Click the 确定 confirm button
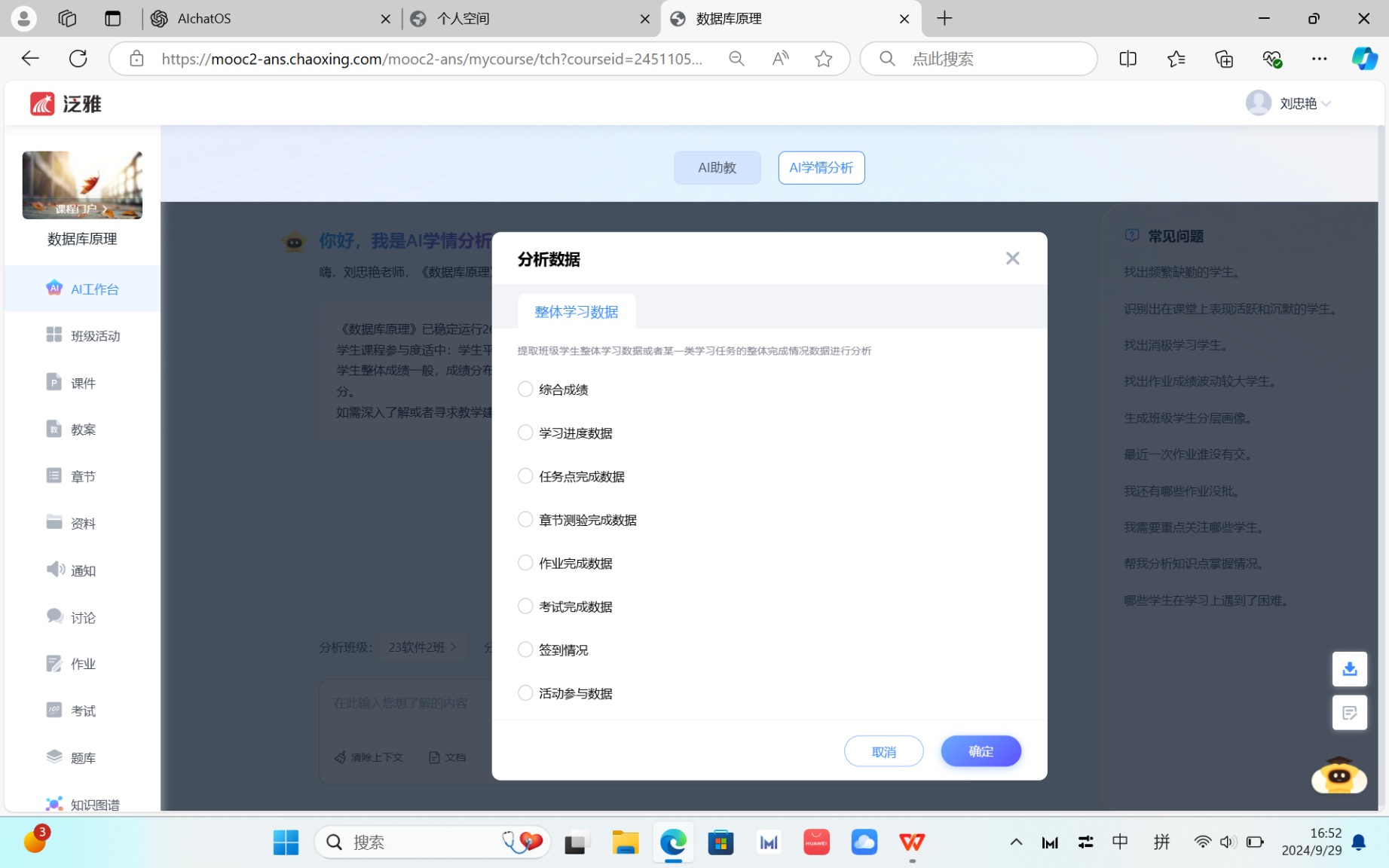Screen dimensions: 1389x868 (x=981, y=751)
